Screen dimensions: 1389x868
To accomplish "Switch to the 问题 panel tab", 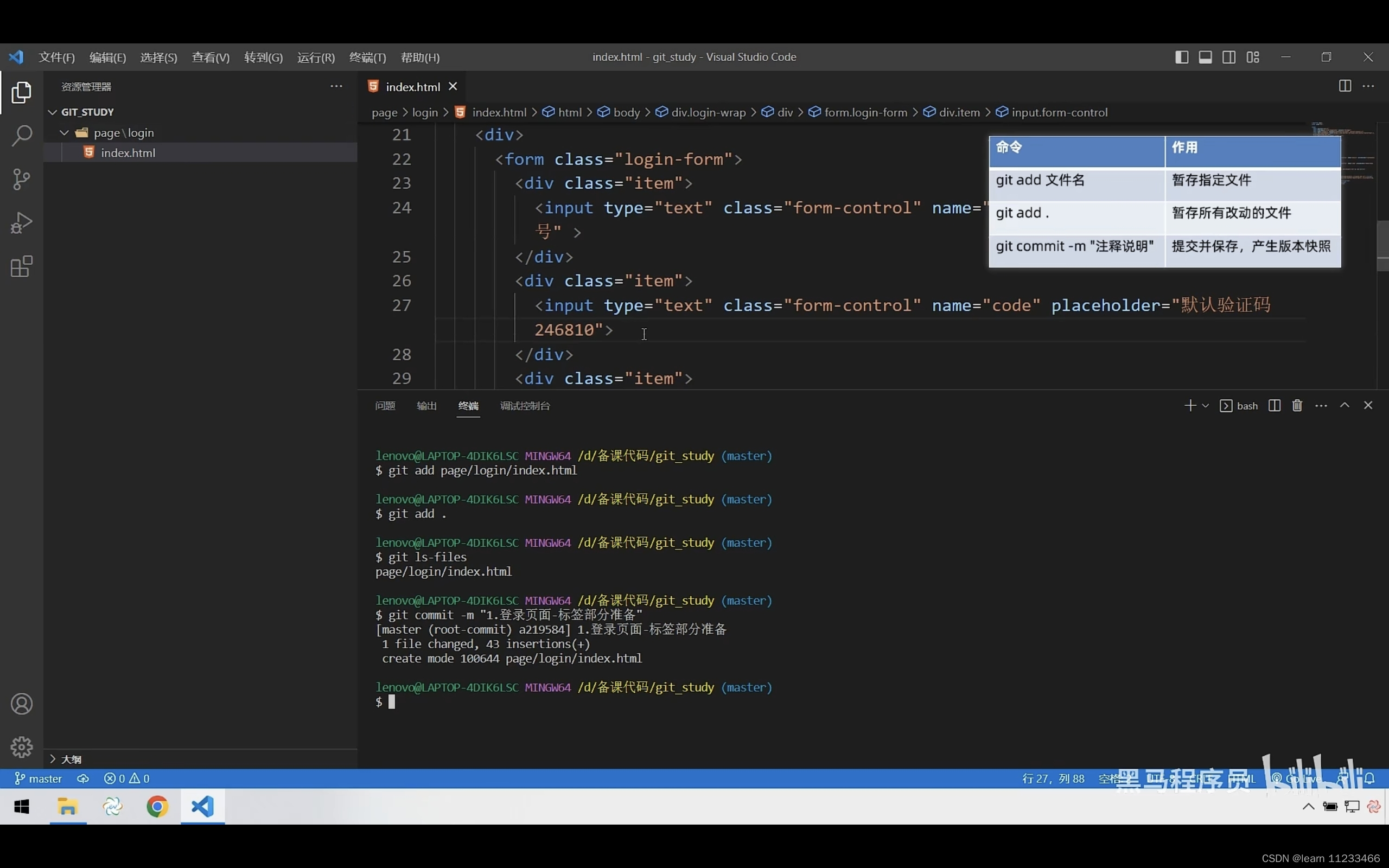I will click(385, 406).
